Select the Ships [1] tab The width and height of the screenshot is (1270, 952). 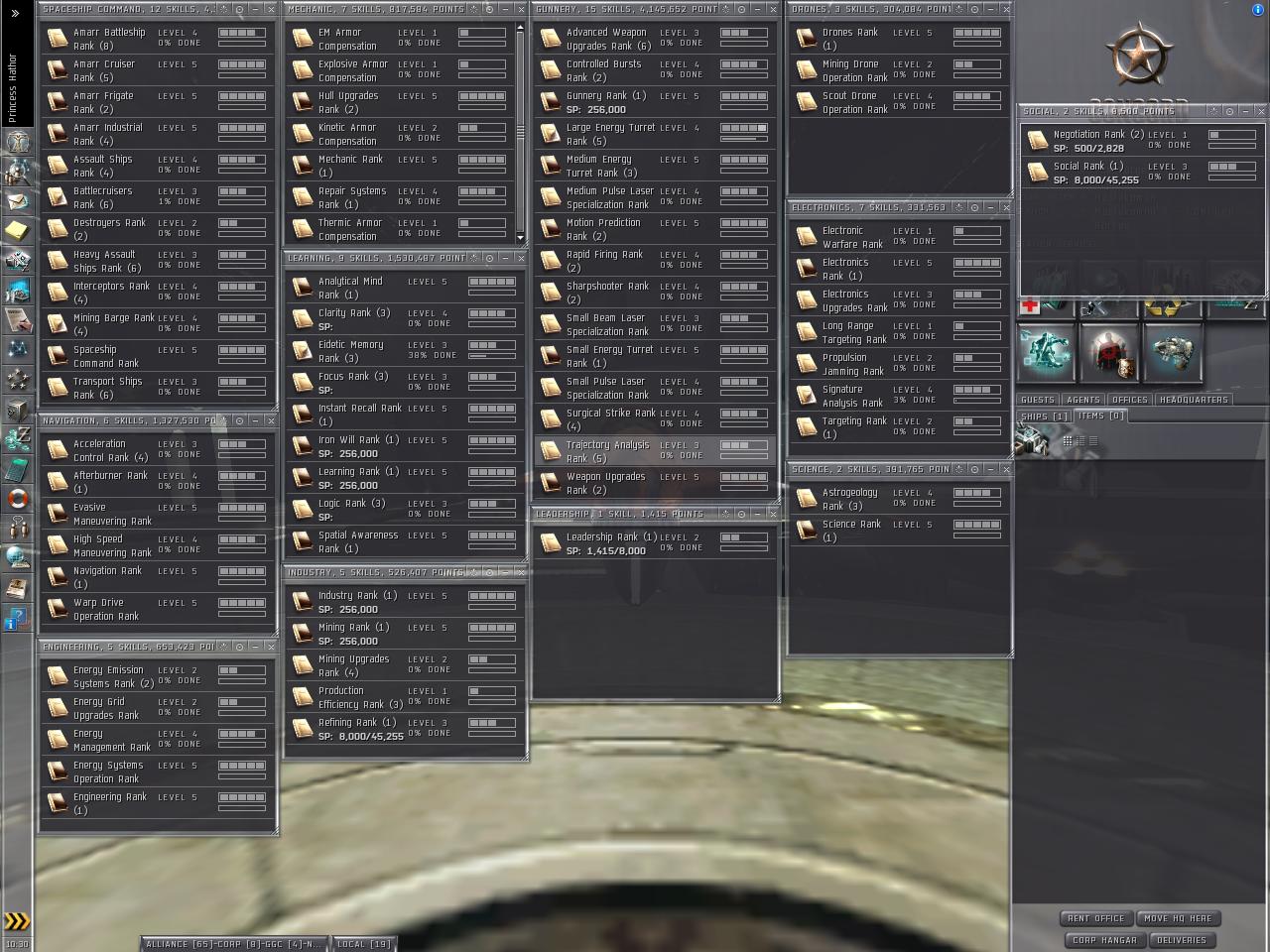[1044, 416]
